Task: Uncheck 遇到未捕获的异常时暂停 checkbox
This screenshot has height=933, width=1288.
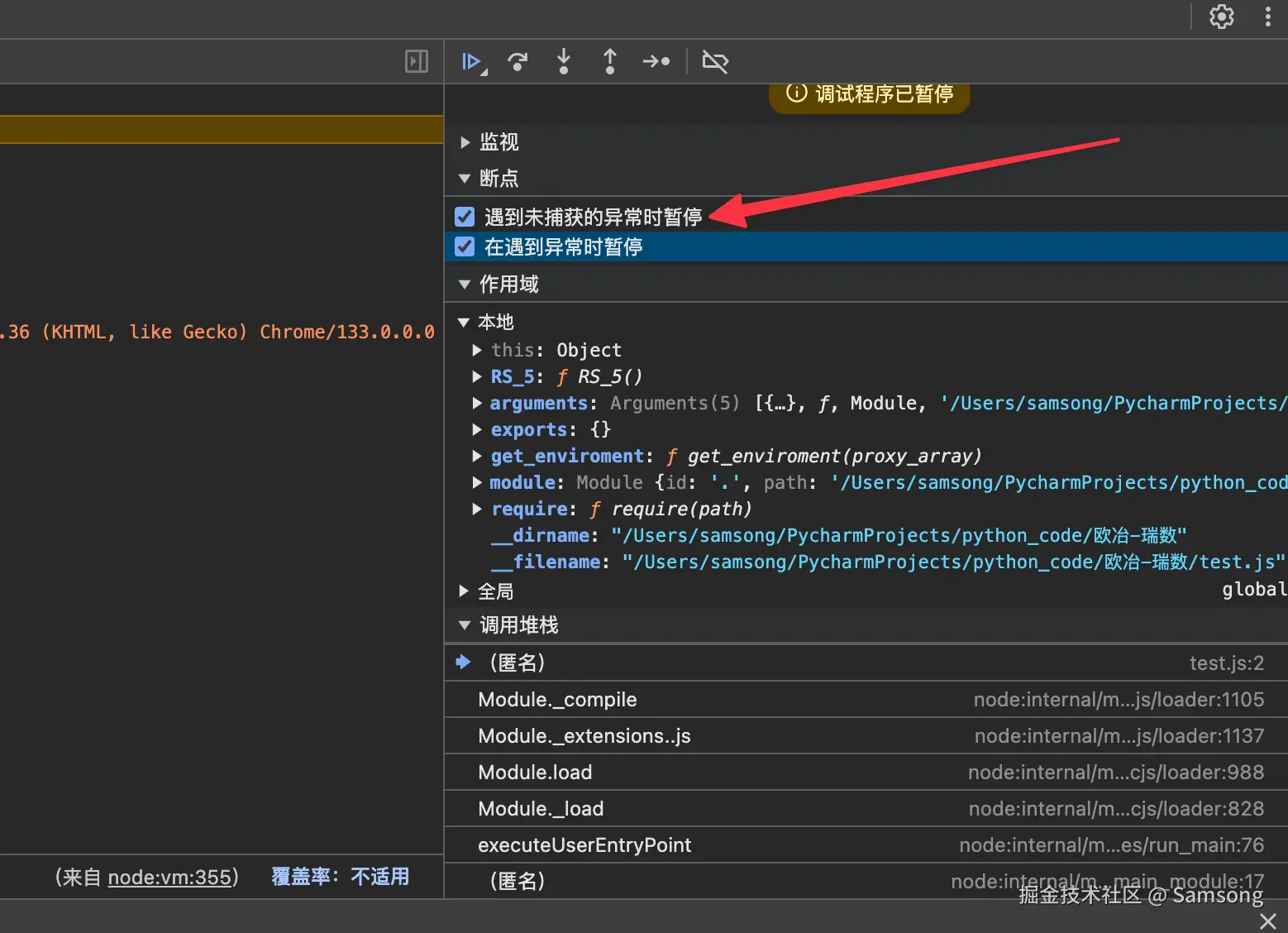Action: pyautogui.click(x=465, y=217)
